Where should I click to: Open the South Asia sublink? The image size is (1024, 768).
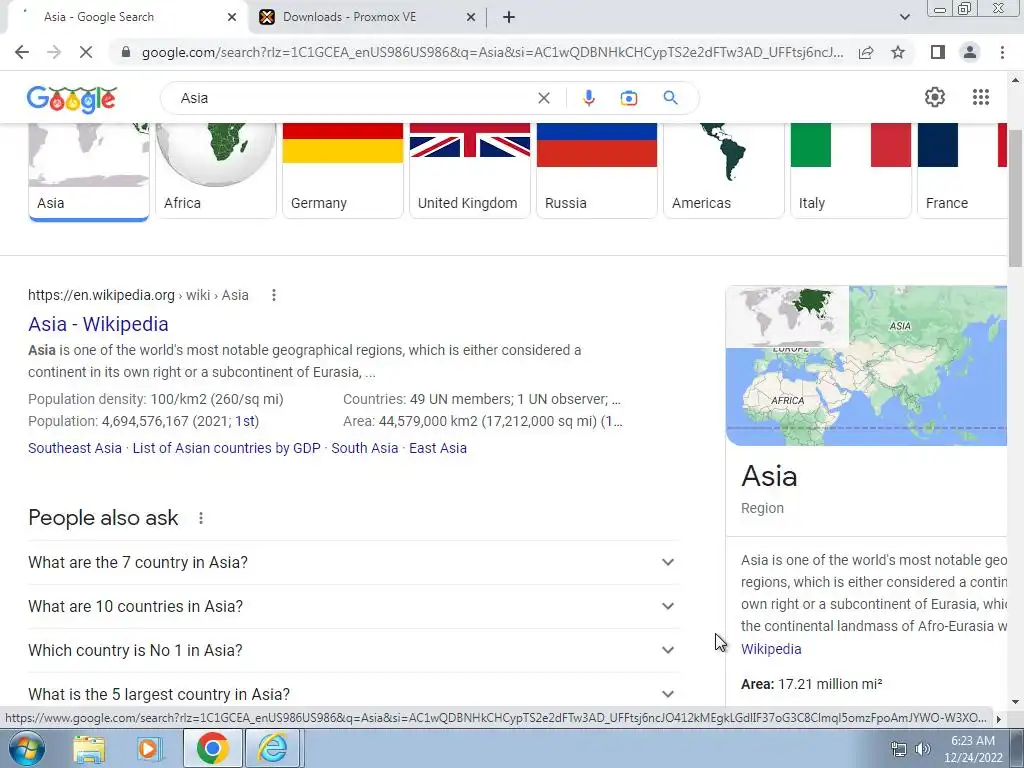[364, 448]
